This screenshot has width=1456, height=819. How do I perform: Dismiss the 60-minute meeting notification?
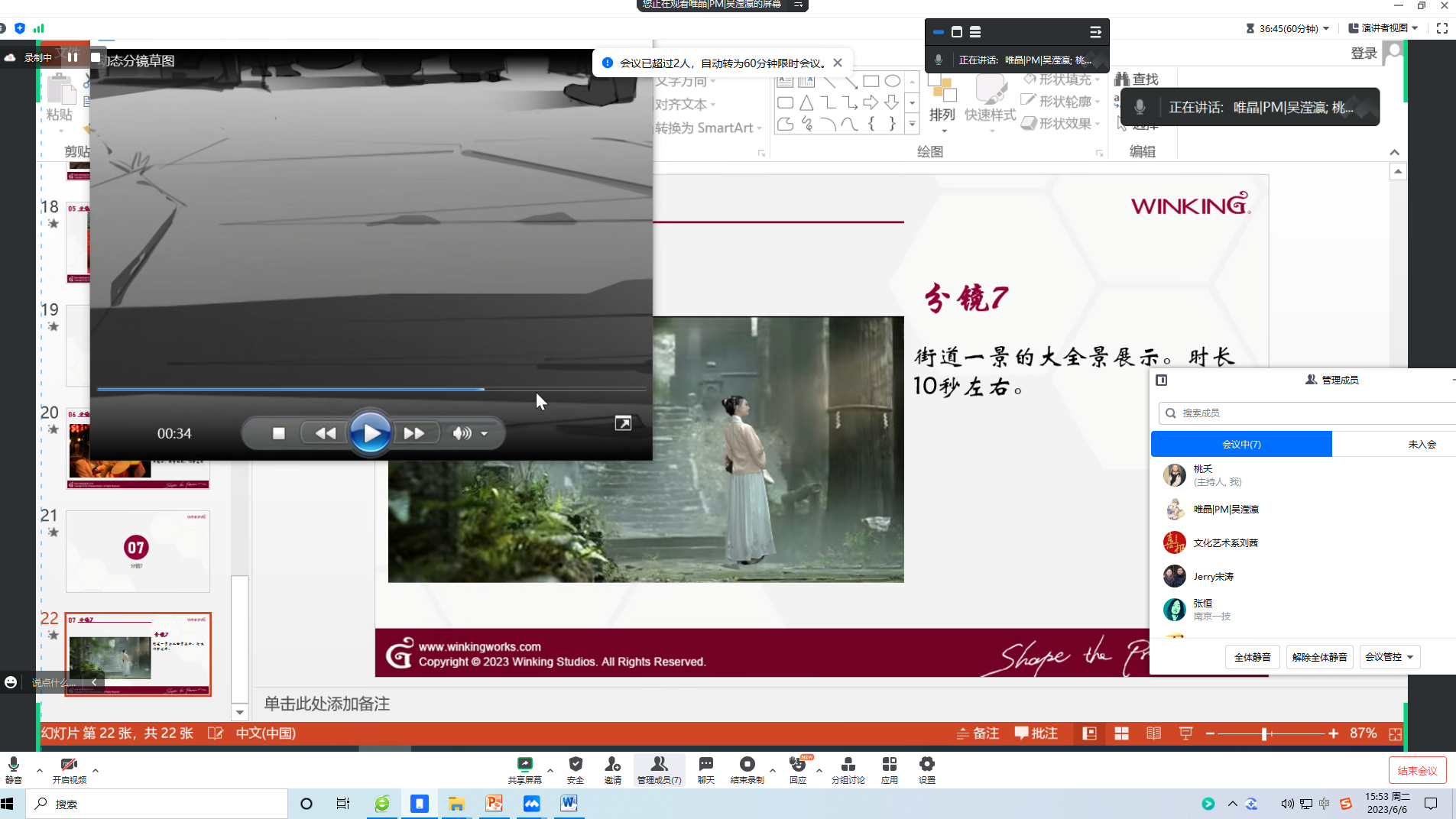[x=838, y=63]
